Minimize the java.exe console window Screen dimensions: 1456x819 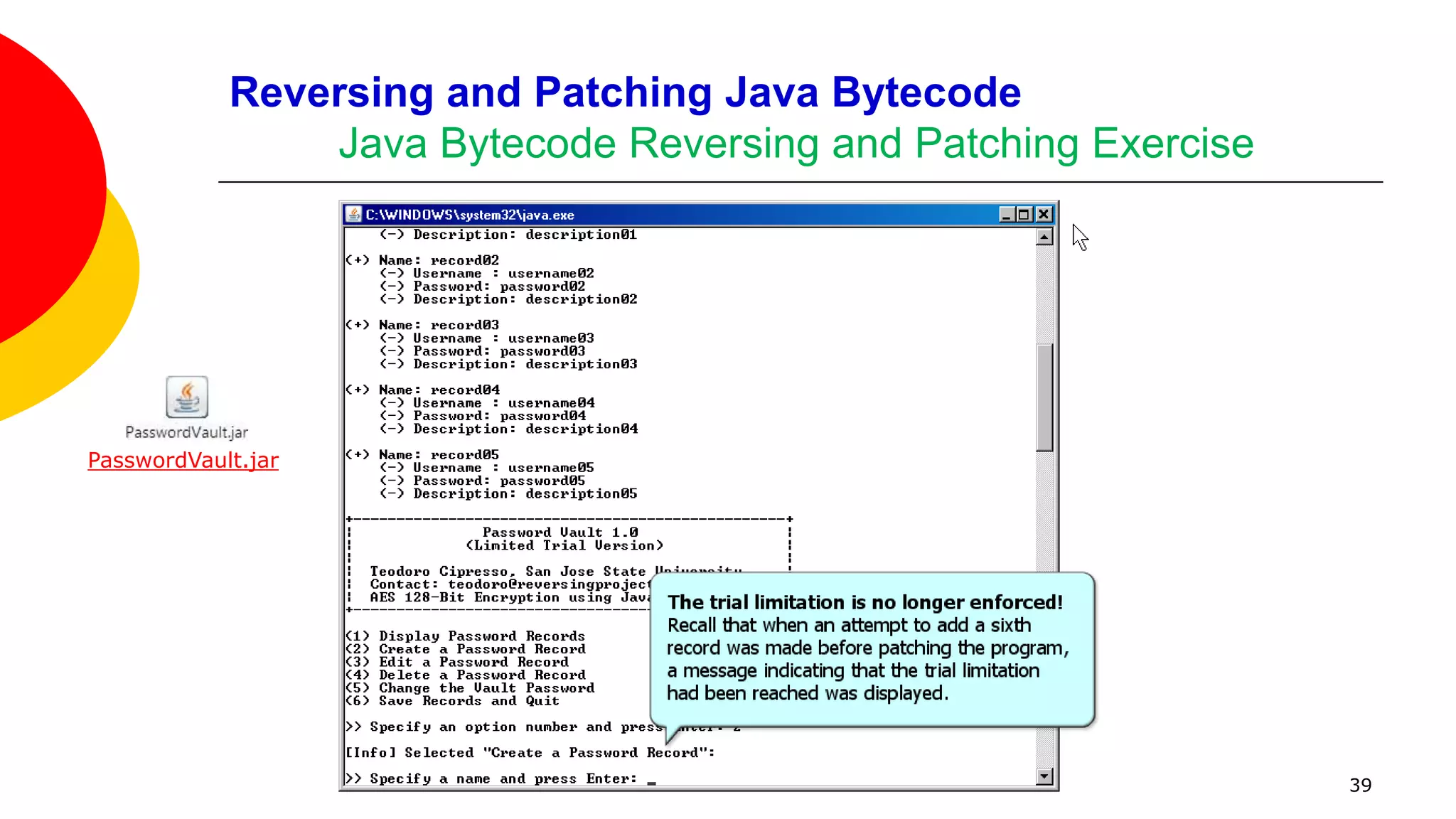tap(1006, 214)
